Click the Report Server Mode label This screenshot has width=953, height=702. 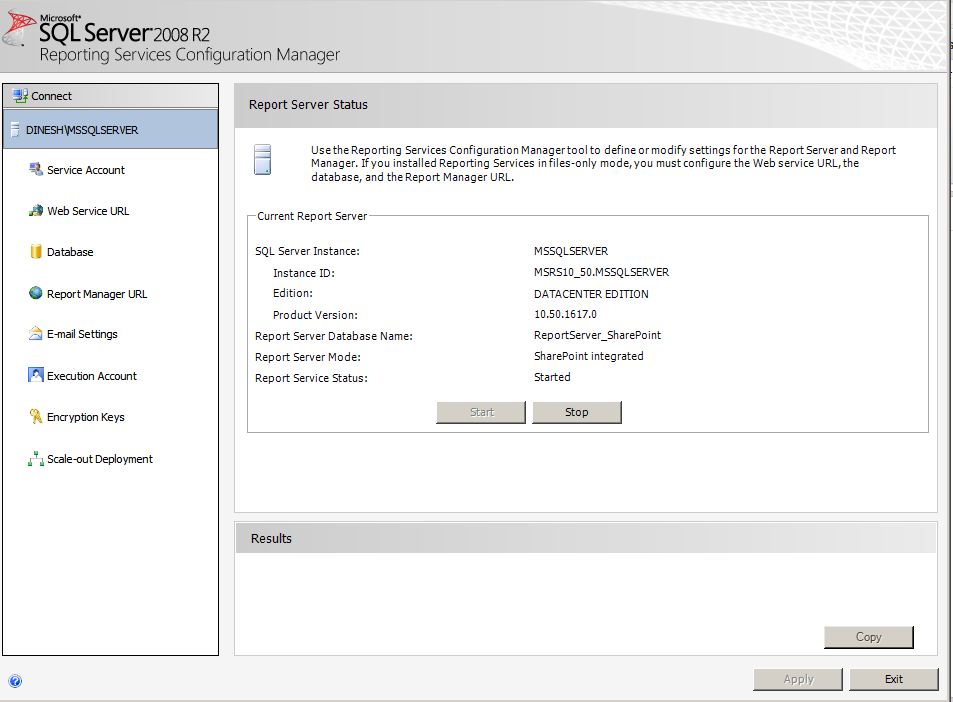[x=308, y=357]
